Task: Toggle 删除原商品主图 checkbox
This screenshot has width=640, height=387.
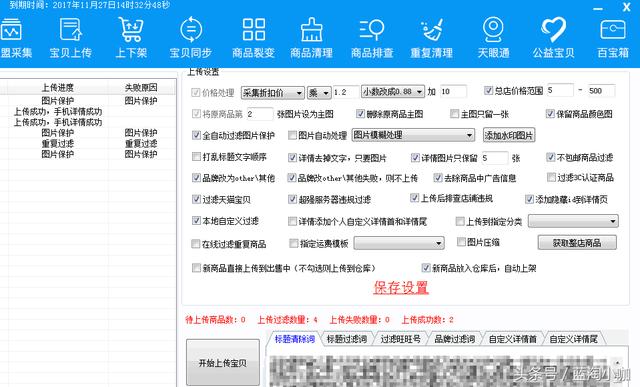Action: click(x=360, y=113)
